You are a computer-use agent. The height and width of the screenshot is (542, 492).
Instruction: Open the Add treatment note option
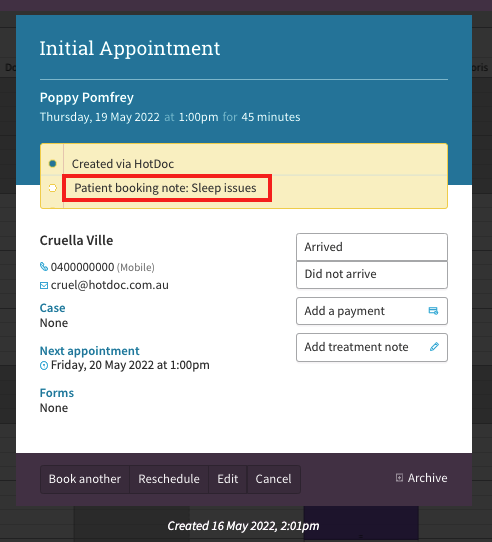(x=372, y=347)
